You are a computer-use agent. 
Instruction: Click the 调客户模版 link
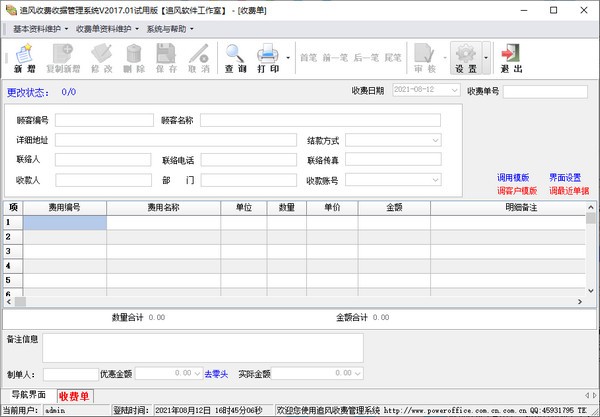coord(517,191)
